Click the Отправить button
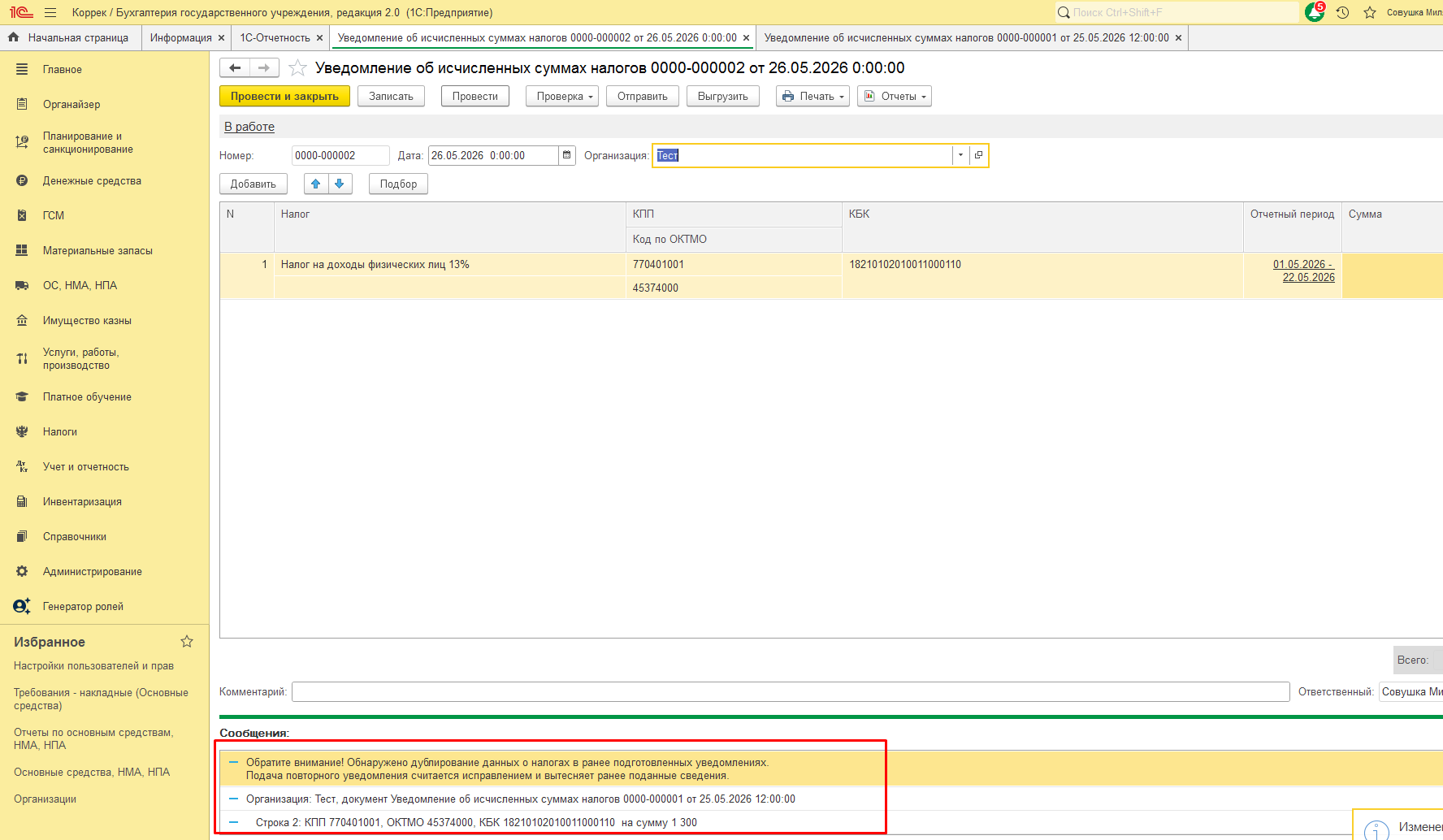Image resolution: width=1443 pixels, height=840 pixels. coord(643,96)
